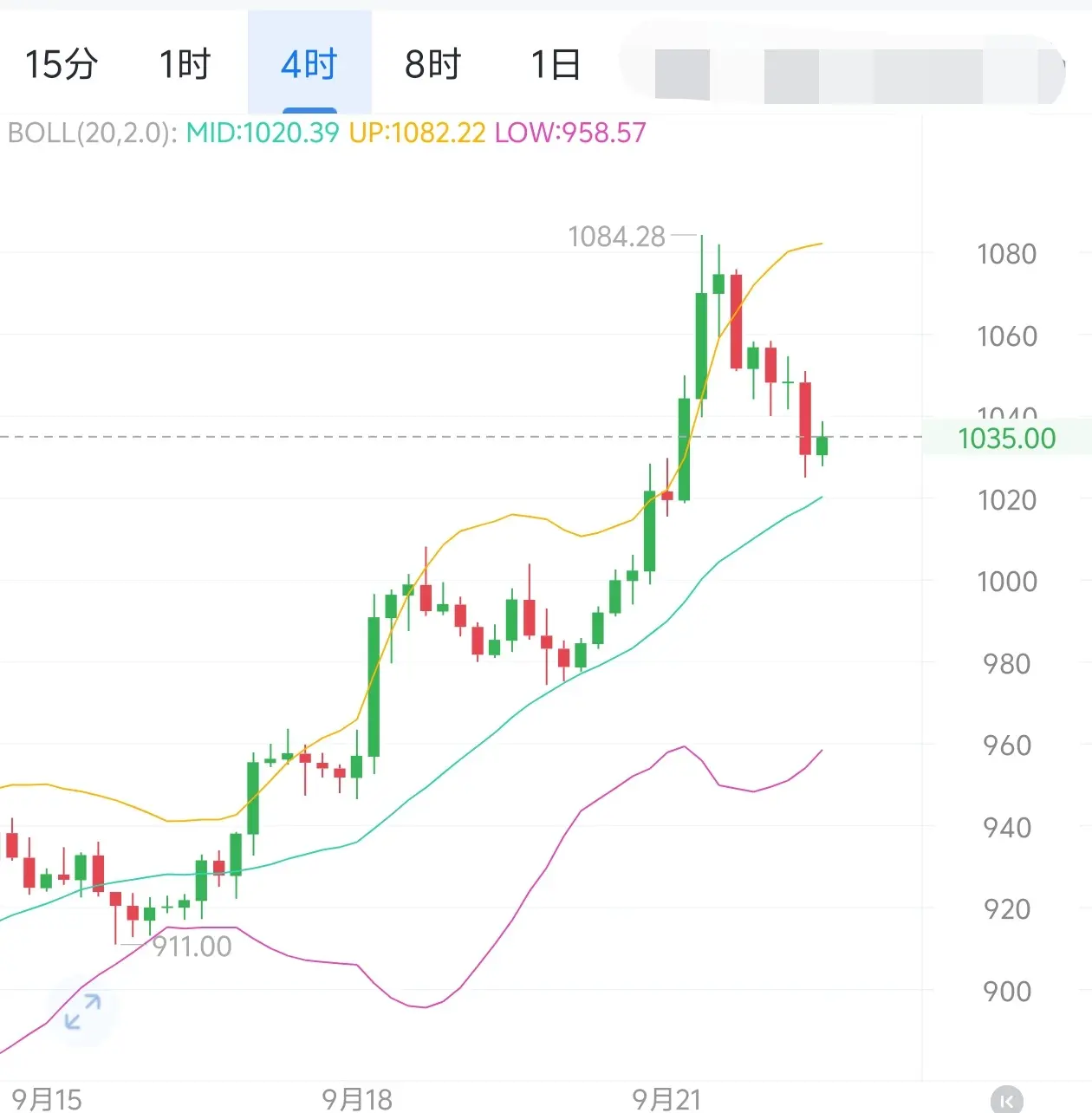Image resolution: width=1092 pixels, height=1113 pixels.
Task: Select the 1时 timeframe tab
Action: point(185,64)
